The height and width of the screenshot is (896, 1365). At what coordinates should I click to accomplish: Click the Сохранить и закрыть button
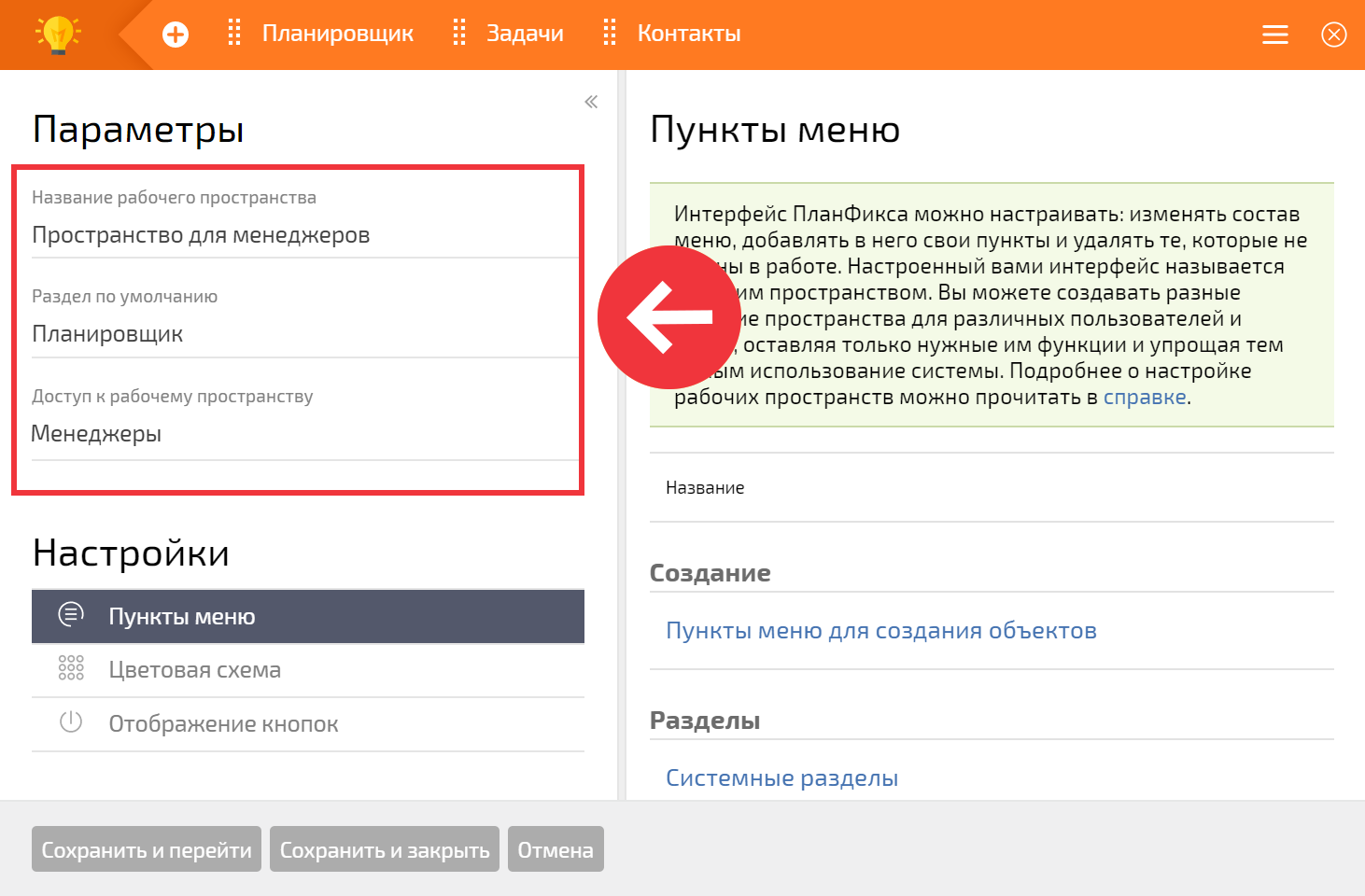(x=385, y=849)
